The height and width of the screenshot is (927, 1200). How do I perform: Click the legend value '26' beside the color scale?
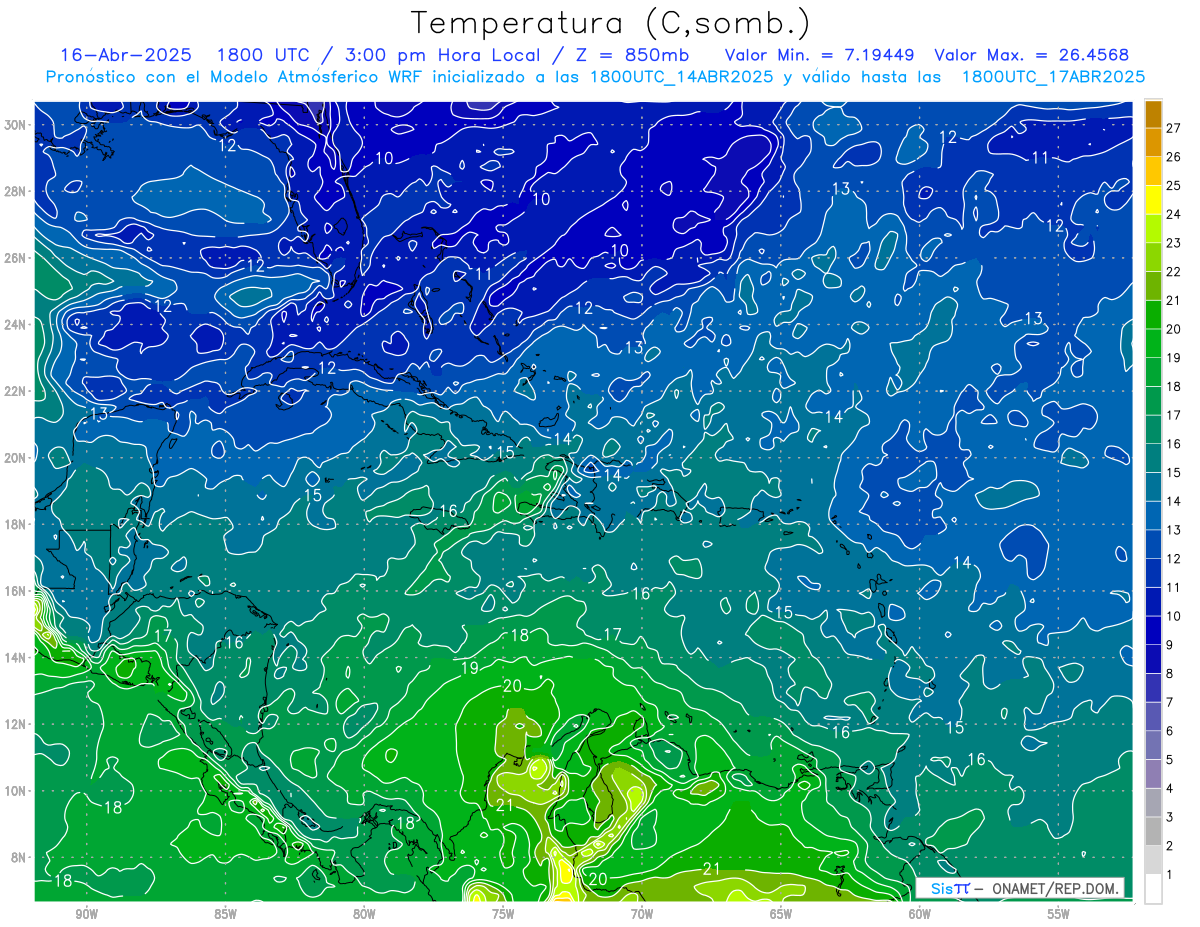coord(1174,157)
